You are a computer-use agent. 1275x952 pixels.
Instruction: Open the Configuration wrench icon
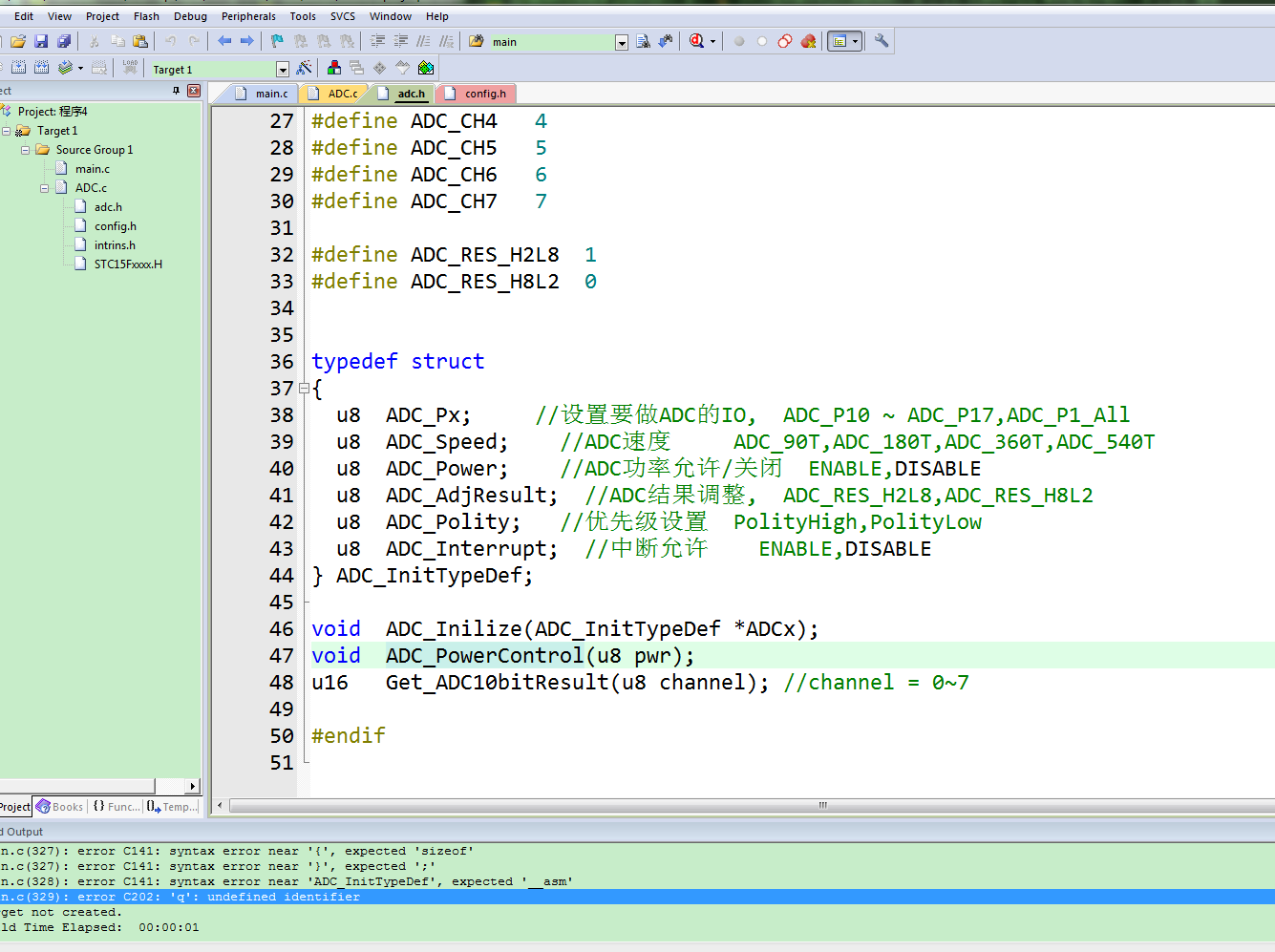(882, 41)
